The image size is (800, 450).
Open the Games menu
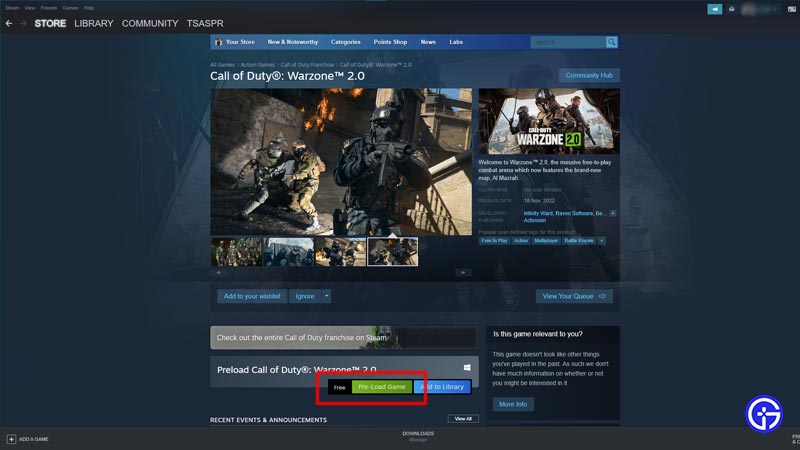point(70,8)
